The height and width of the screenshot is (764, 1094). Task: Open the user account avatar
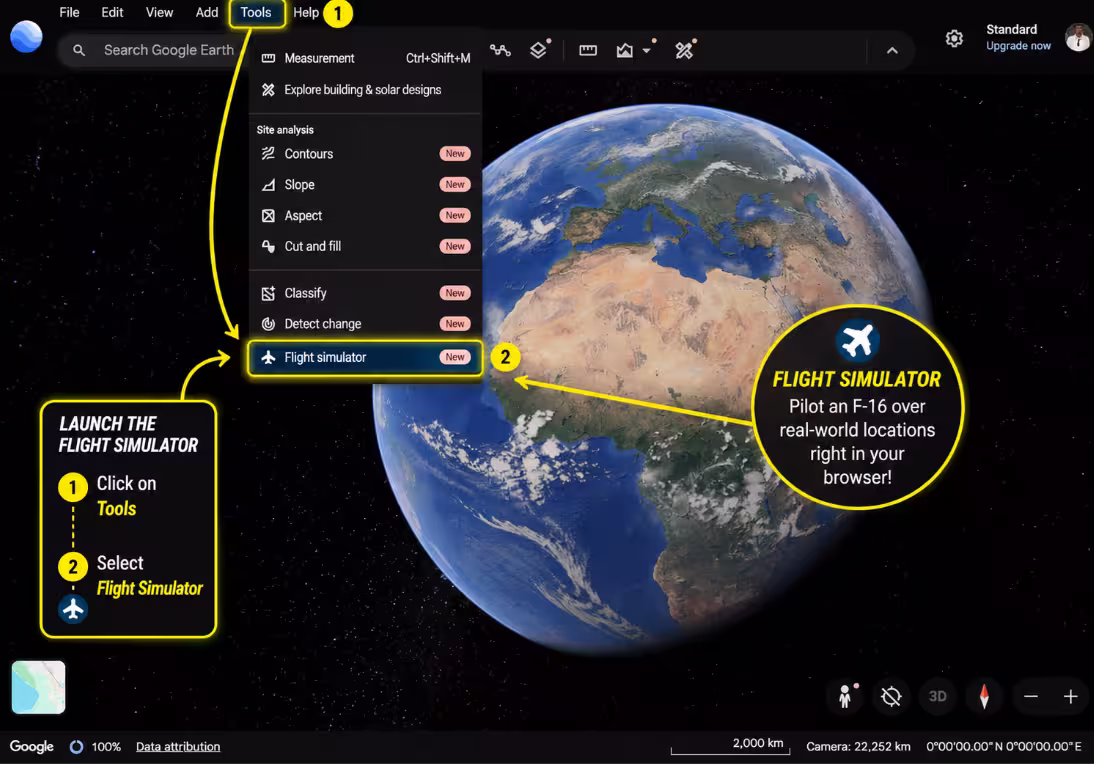pyautogui.click(x=1079, y=38)
